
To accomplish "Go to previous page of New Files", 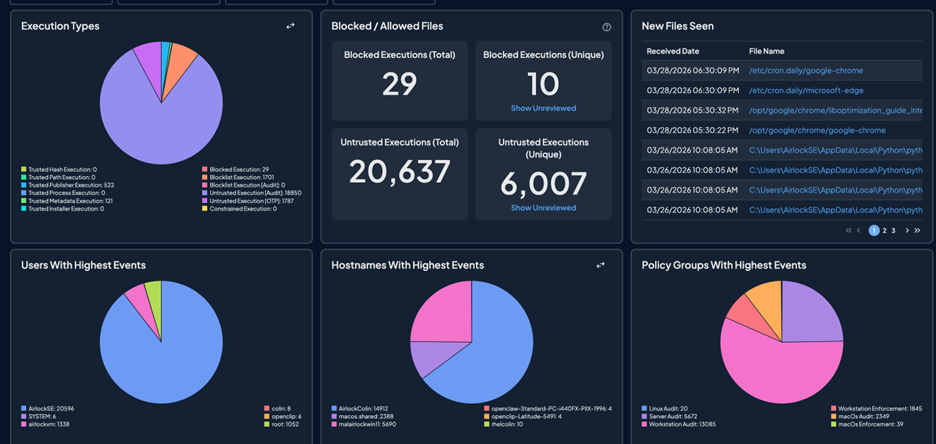I will click(x=859, y=230).
